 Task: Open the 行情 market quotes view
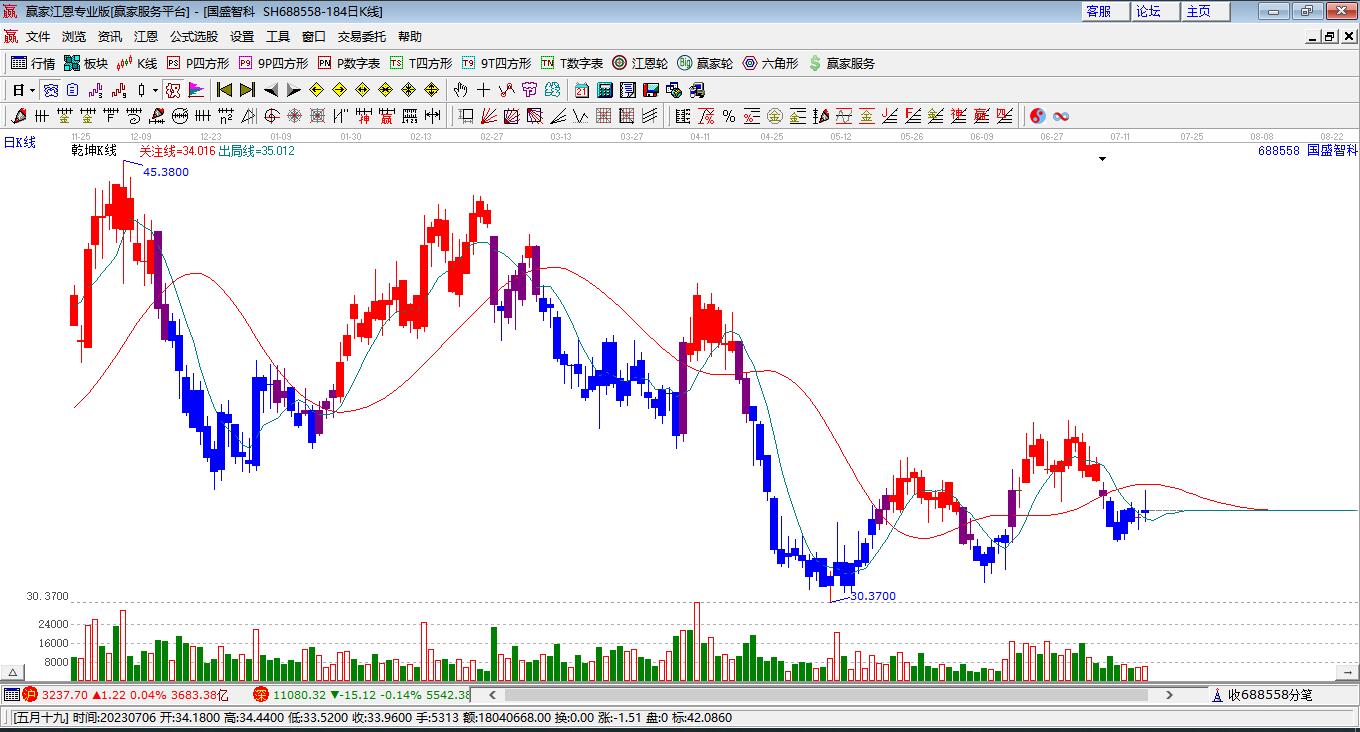point(33,63)
